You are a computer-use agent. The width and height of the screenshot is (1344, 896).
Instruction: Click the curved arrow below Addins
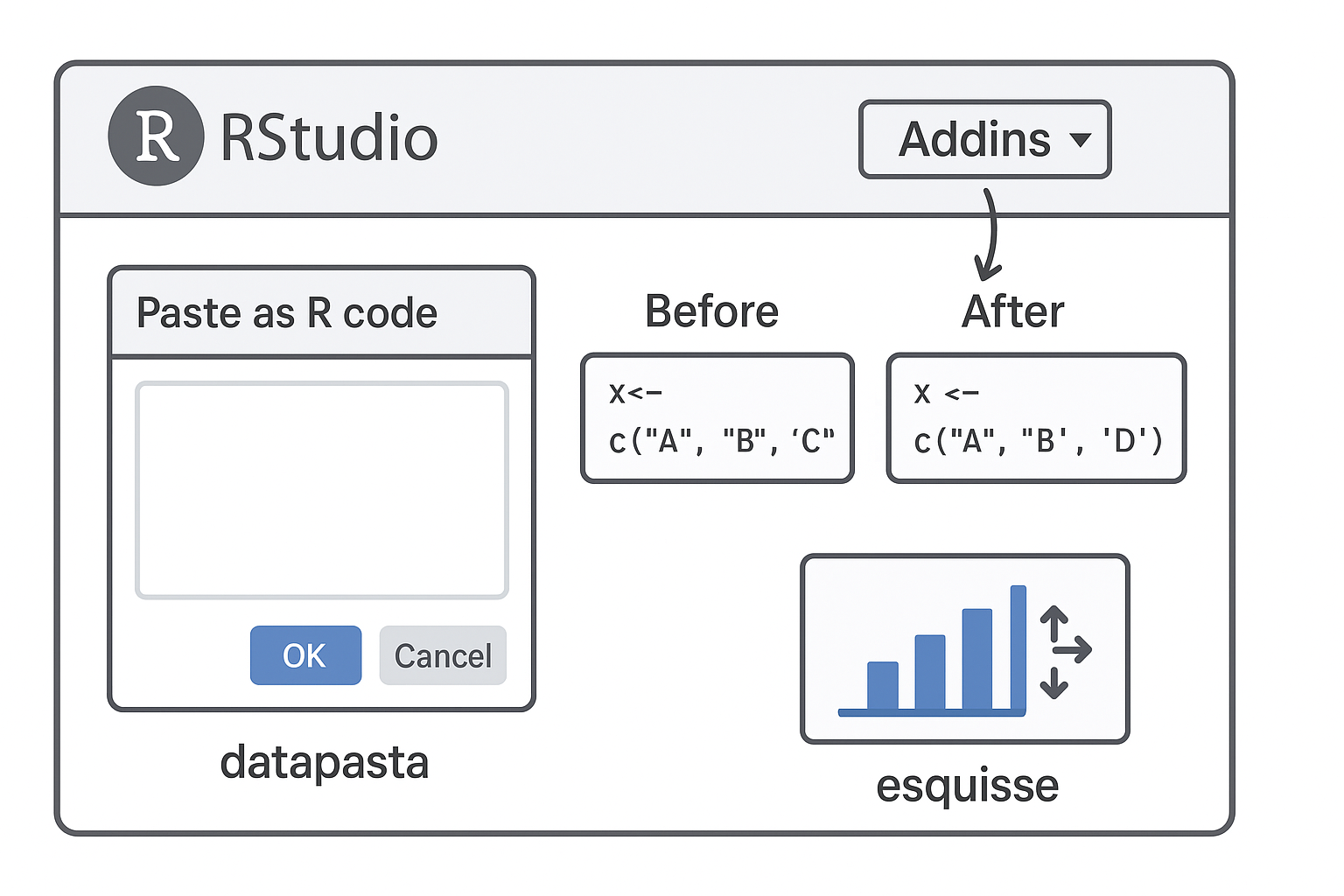coord(990,234)
